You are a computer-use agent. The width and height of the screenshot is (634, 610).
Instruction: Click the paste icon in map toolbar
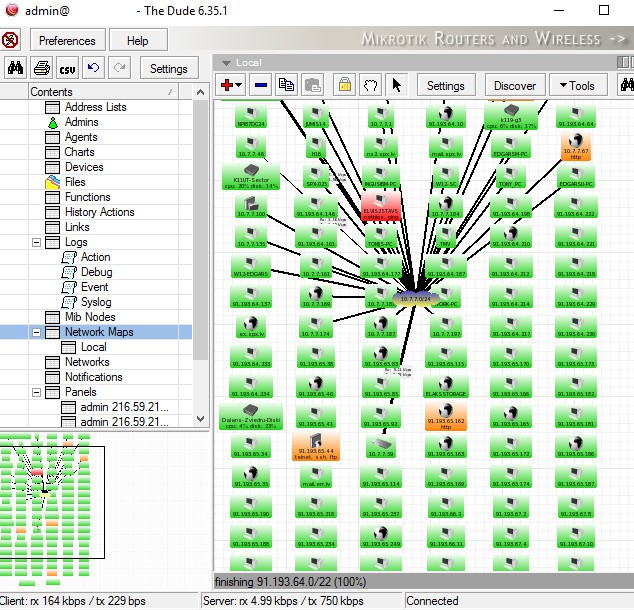point(313,85)
